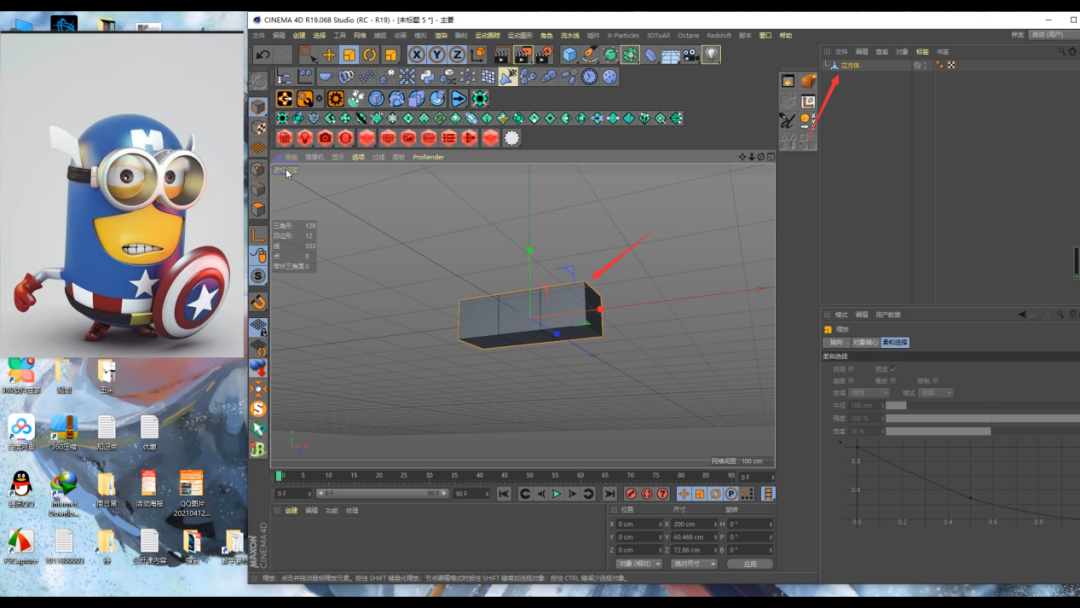
Task: Open the spline pen tool
Action: pos(590,54)
